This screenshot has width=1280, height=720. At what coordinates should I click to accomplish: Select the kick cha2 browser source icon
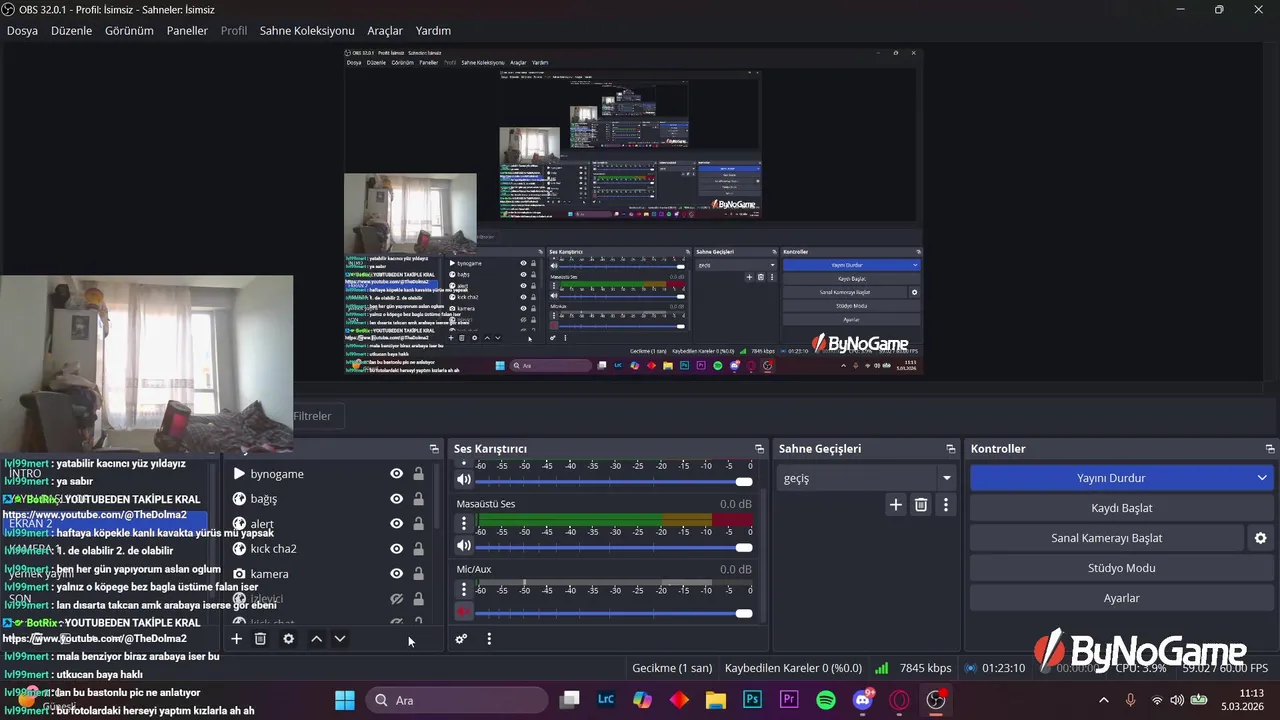239,549
